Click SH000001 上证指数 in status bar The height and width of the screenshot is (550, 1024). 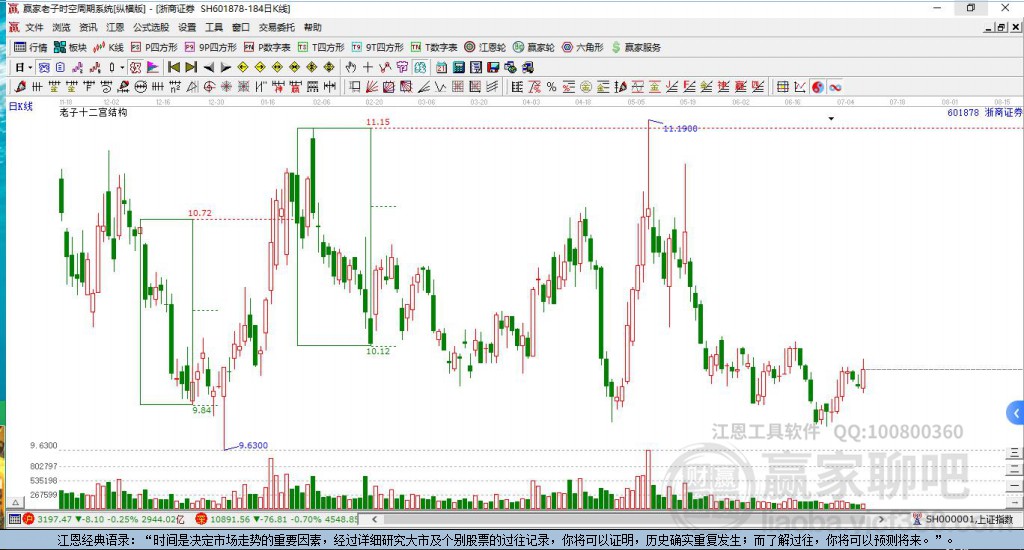(969, 519)
